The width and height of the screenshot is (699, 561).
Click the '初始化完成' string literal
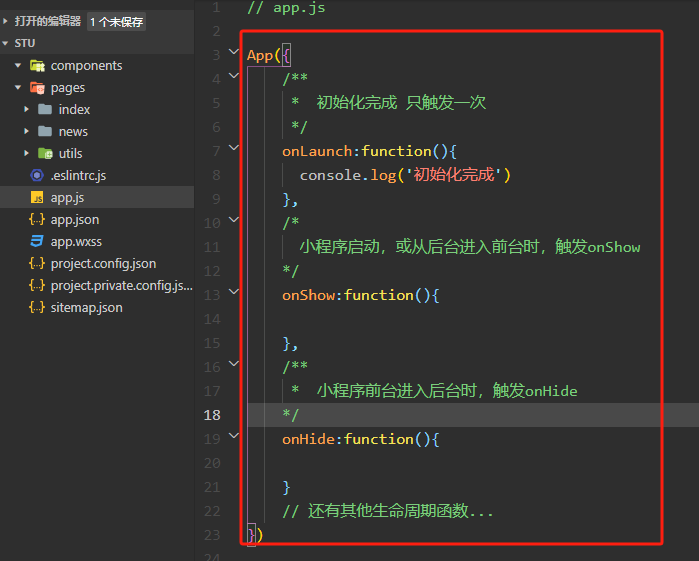[x=454, y=175]
